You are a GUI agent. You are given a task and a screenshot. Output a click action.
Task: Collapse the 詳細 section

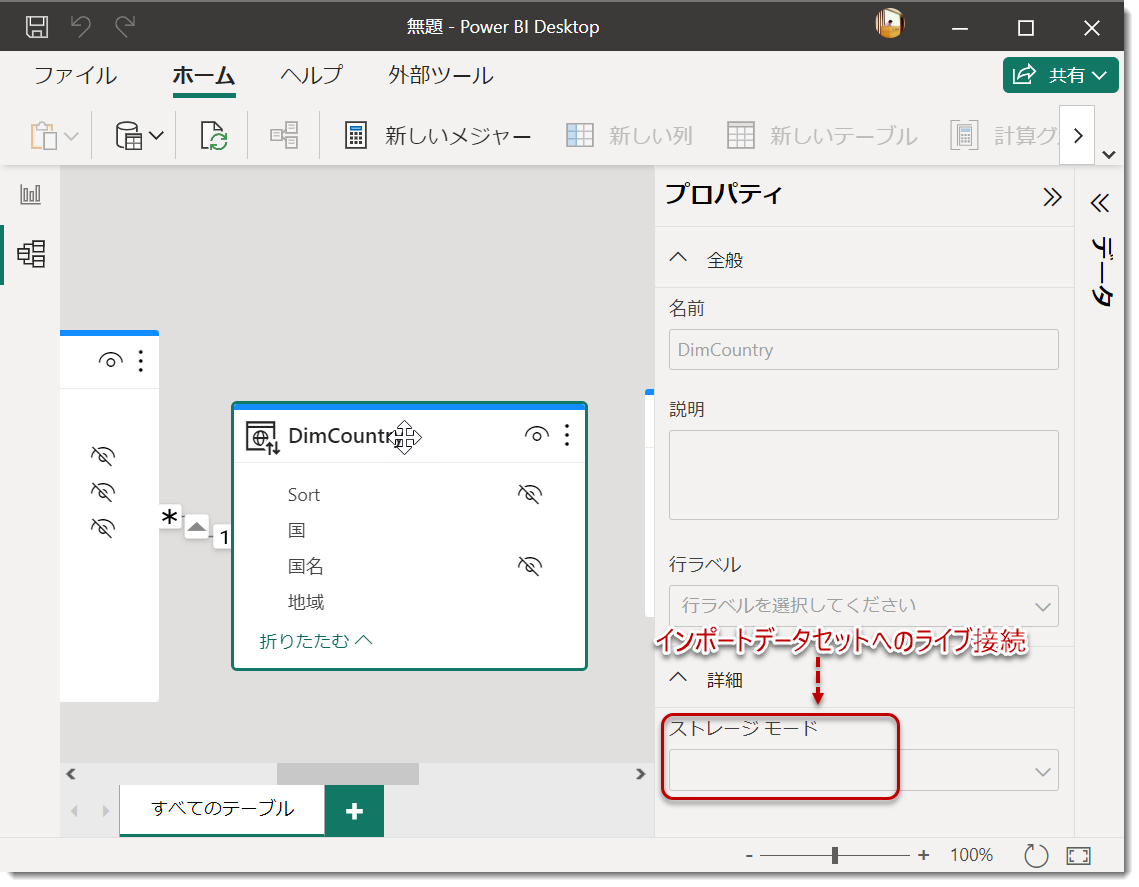click(x=678, y=679)
